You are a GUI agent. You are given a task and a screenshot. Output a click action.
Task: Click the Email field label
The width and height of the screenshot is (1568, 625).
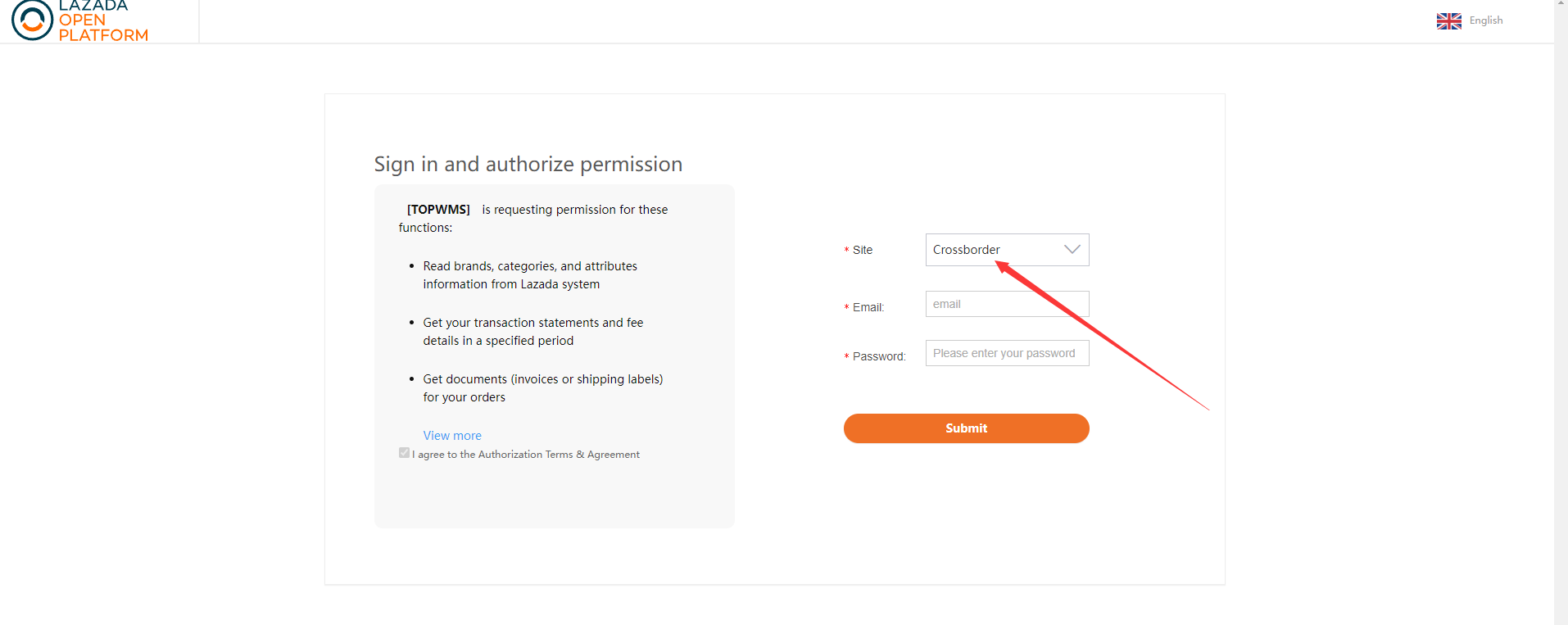pyautogui.click(x=868, y=307)
